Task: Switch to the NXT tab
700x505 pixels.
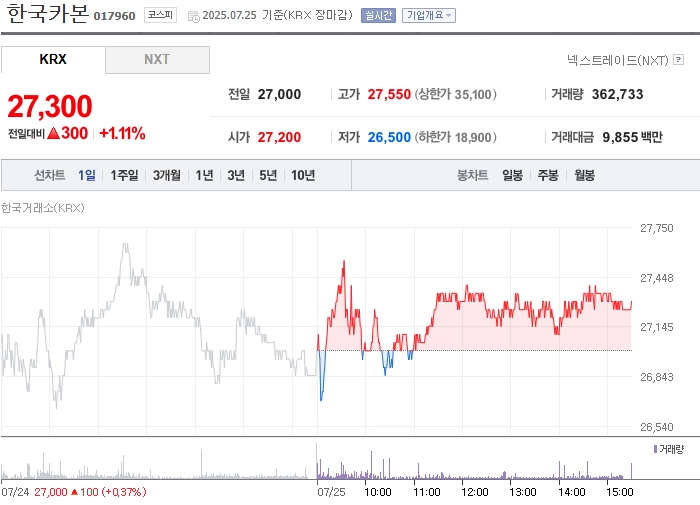Action: tap(157, 59)
